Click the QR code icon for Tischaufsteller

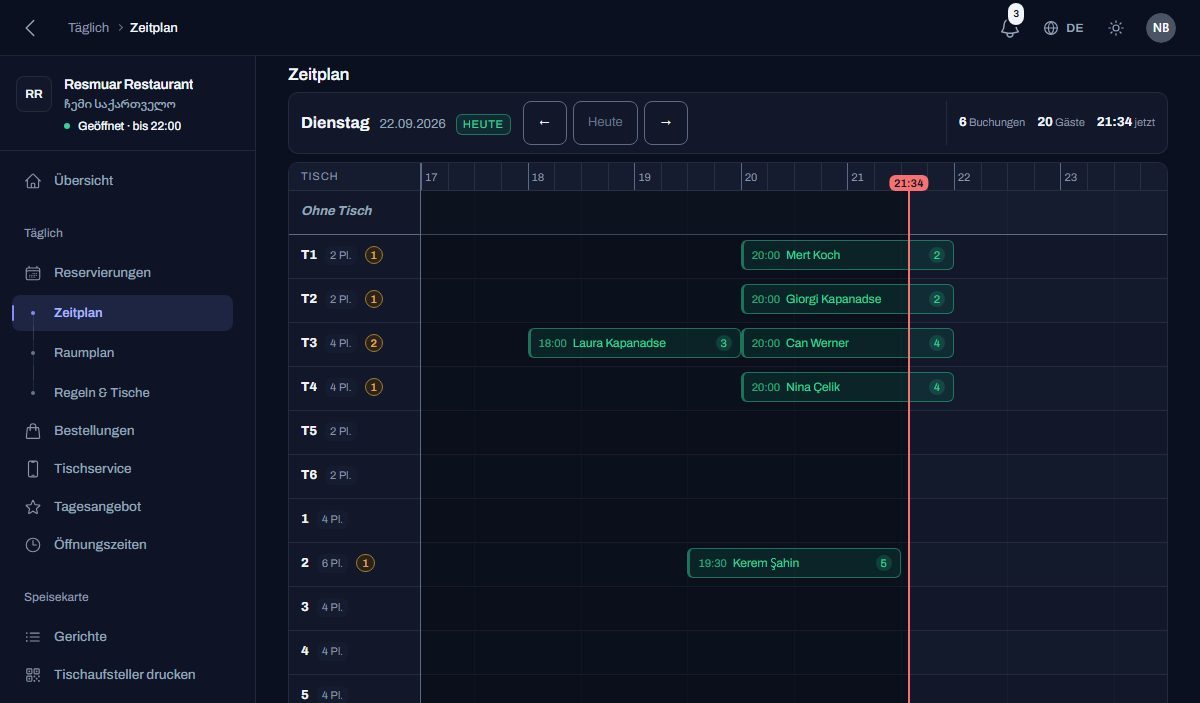33,675
